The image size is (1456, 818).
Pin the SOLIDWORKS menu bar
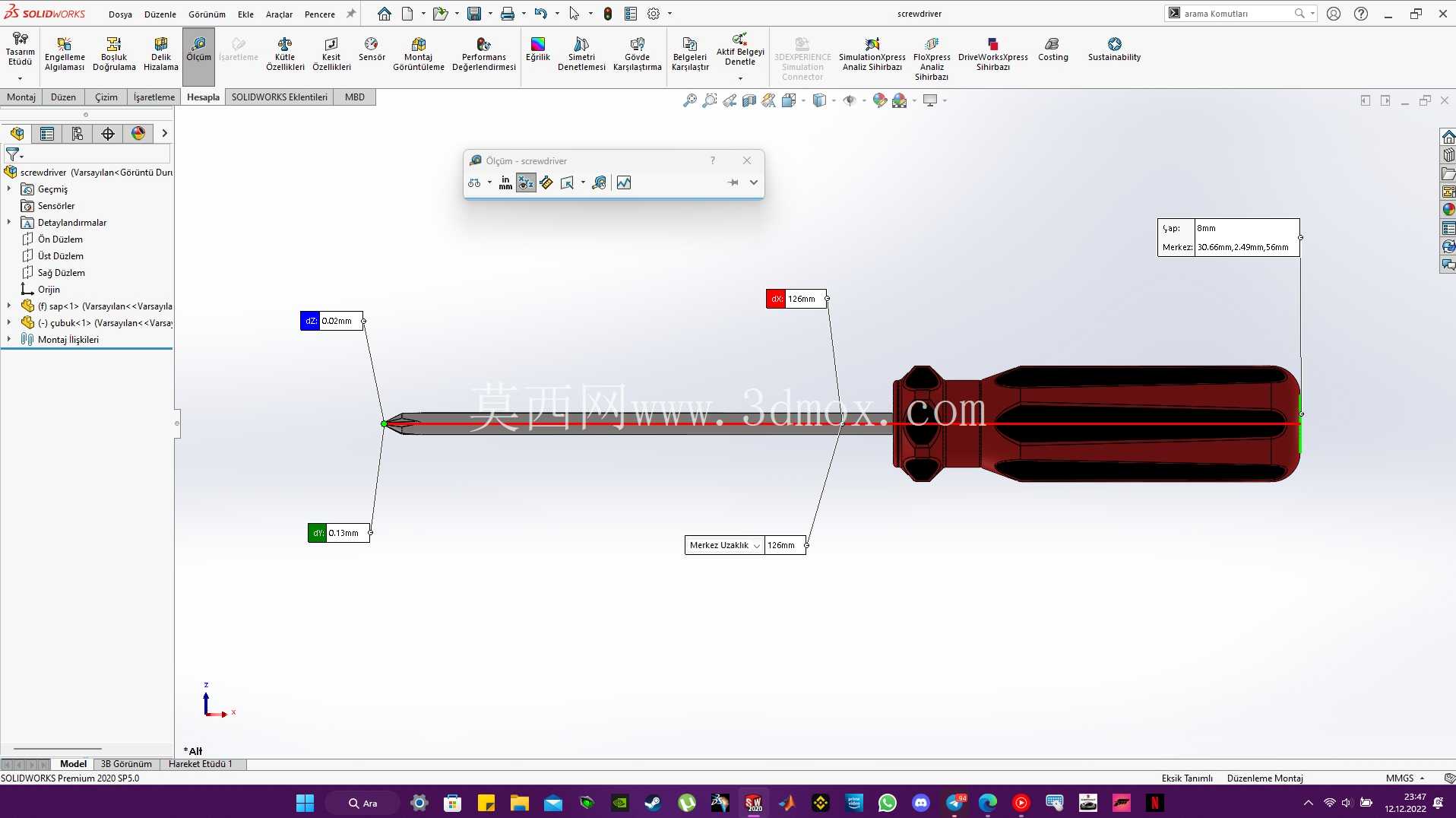pyautogui.click(x=351, y=14)
